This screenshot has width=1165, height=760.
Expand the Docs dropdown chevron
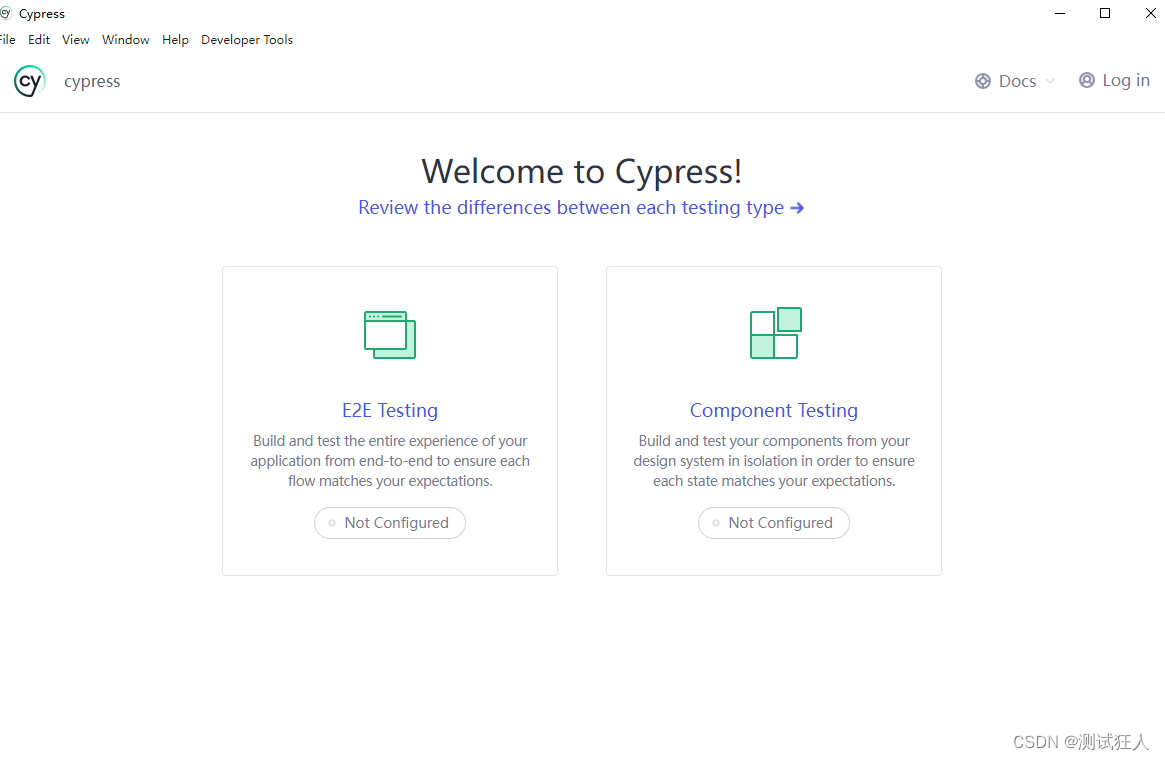pyautogui.click(x=1050, y=81)
